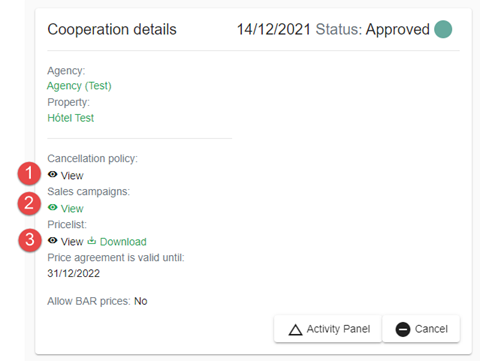Click red marker number 1

[29, 173]
